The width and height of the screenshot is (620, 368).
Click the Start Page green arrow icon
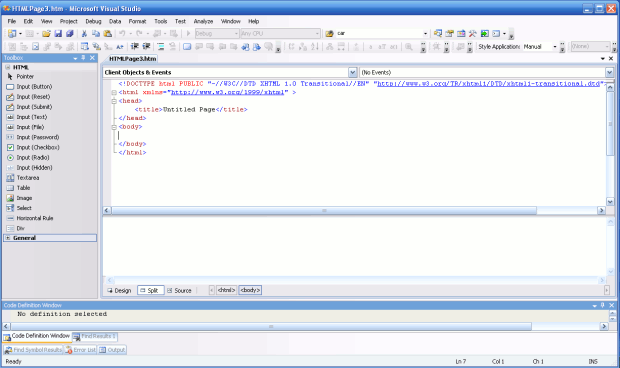(484, 34)
